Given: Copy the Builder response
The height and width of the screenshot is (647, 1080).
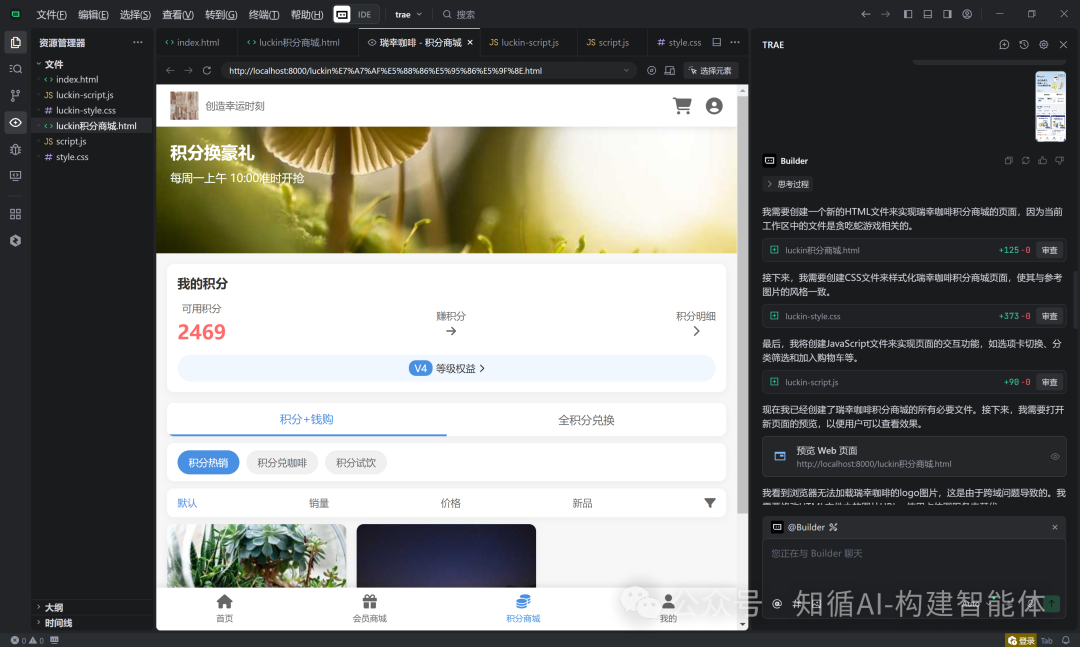Looking at the screenshot, I should point(1008,161).
